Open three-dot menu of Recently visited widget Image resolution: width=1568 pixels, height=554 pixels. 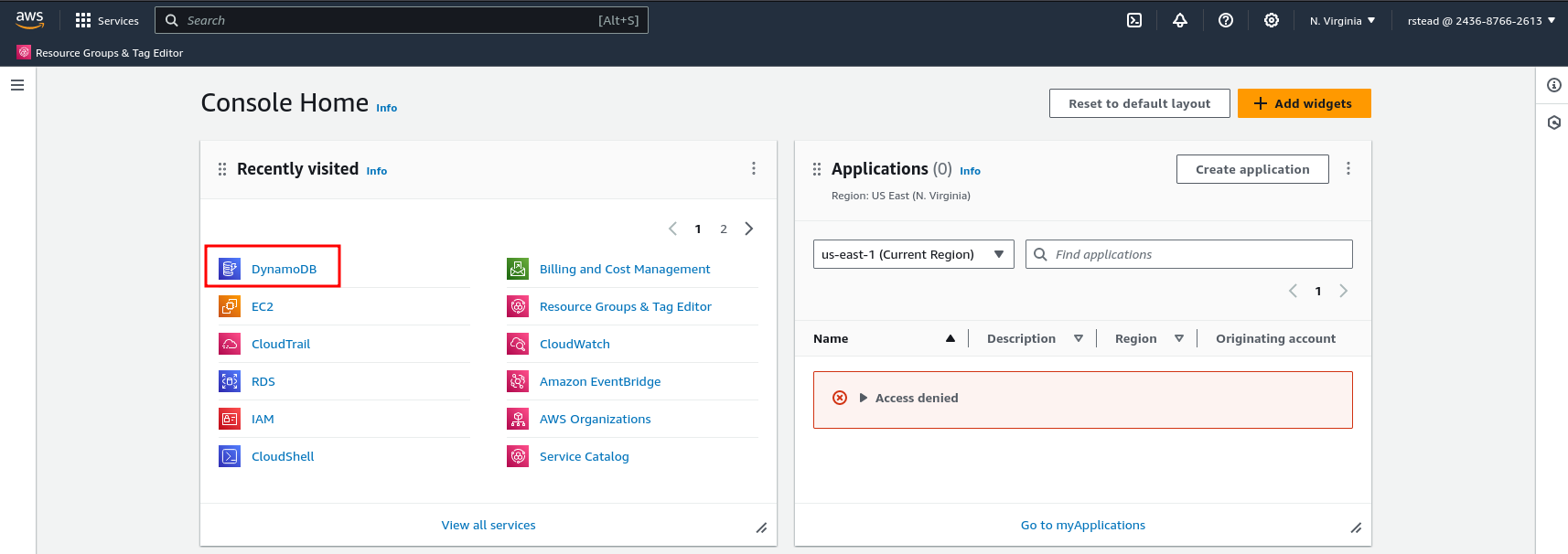pos(754,168)
